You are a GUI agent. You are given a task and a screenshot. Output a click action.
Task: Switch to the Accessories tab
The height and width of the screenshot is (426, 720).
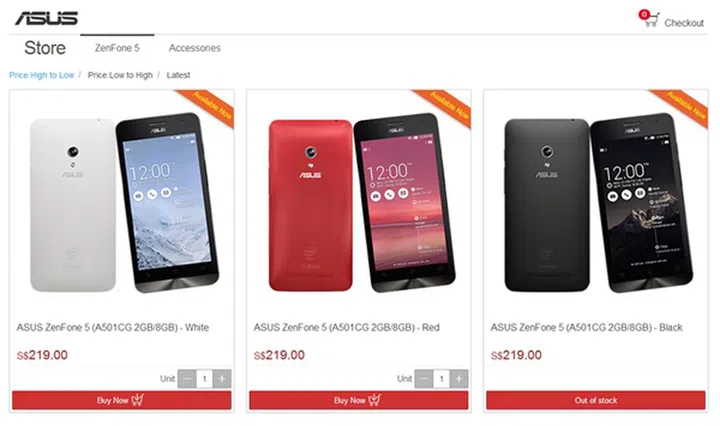coord(195,48)
